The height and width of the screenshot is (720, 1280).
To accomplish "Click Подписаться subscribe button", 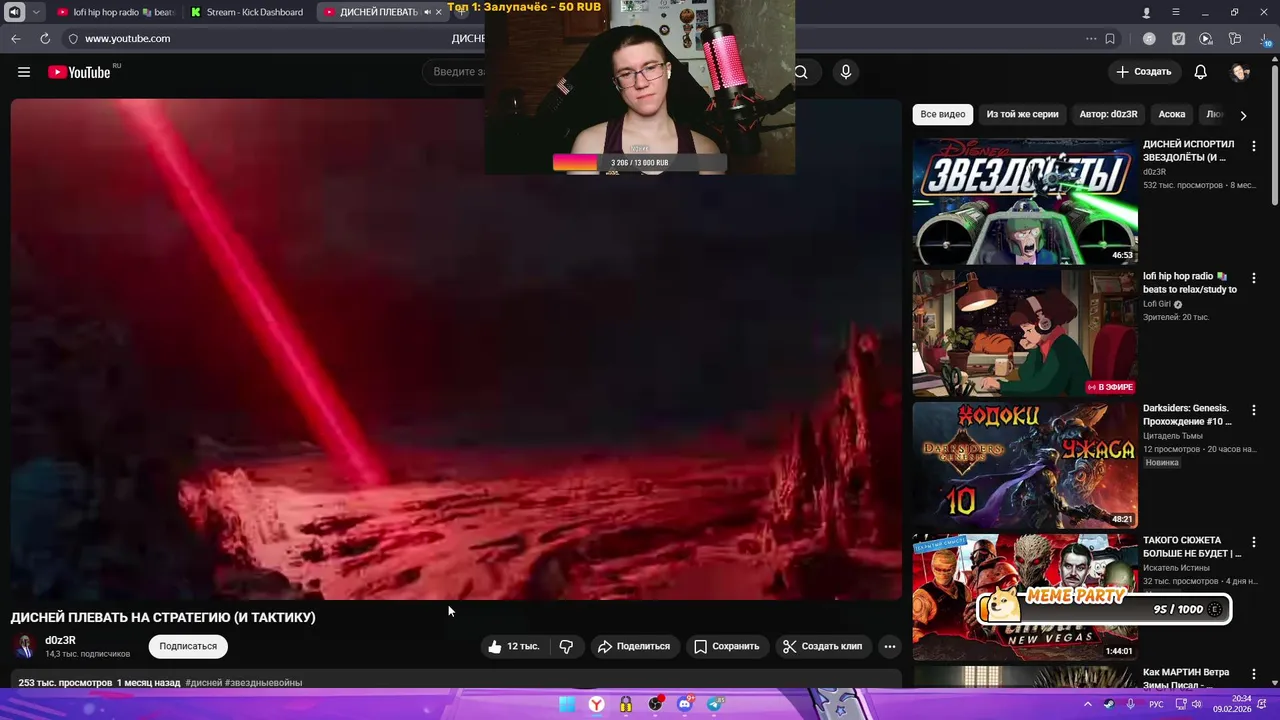I will point(188,646).
